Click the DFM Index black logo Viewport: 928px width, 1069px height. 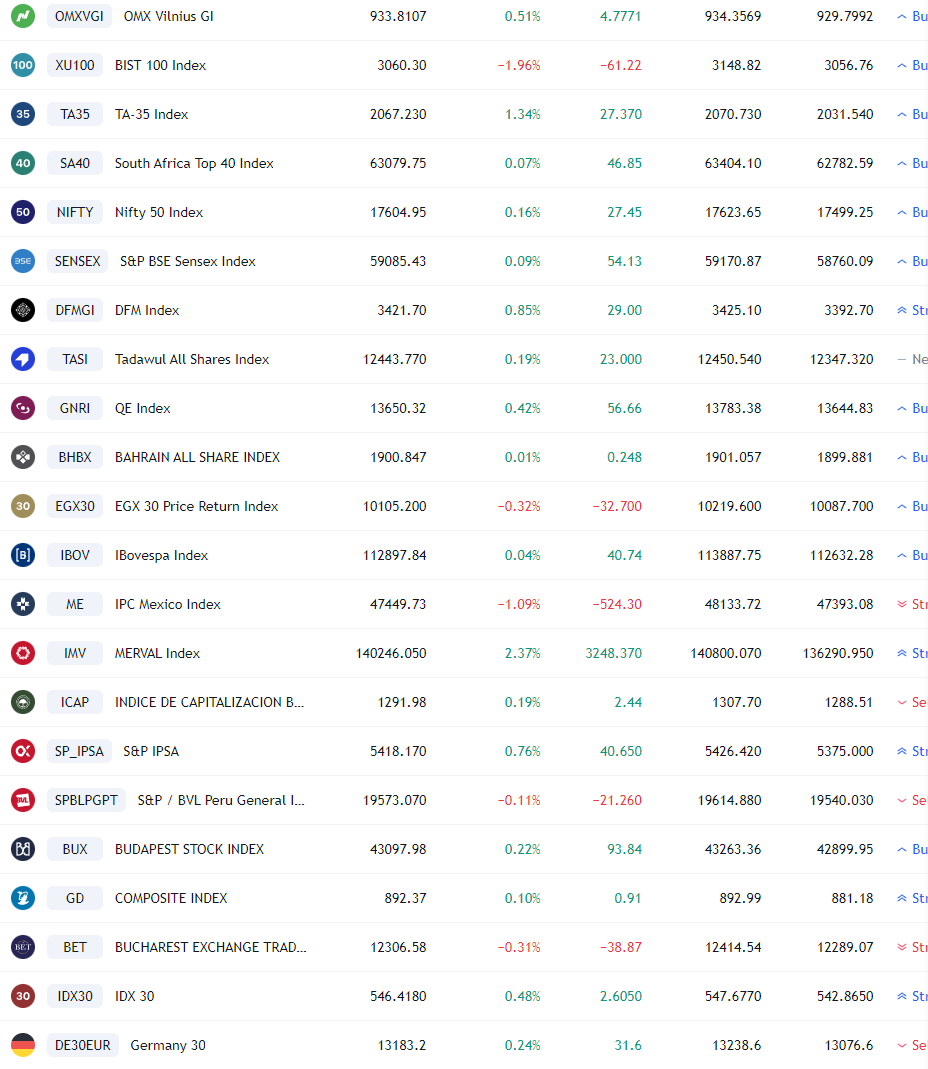(x=23, y=310)
